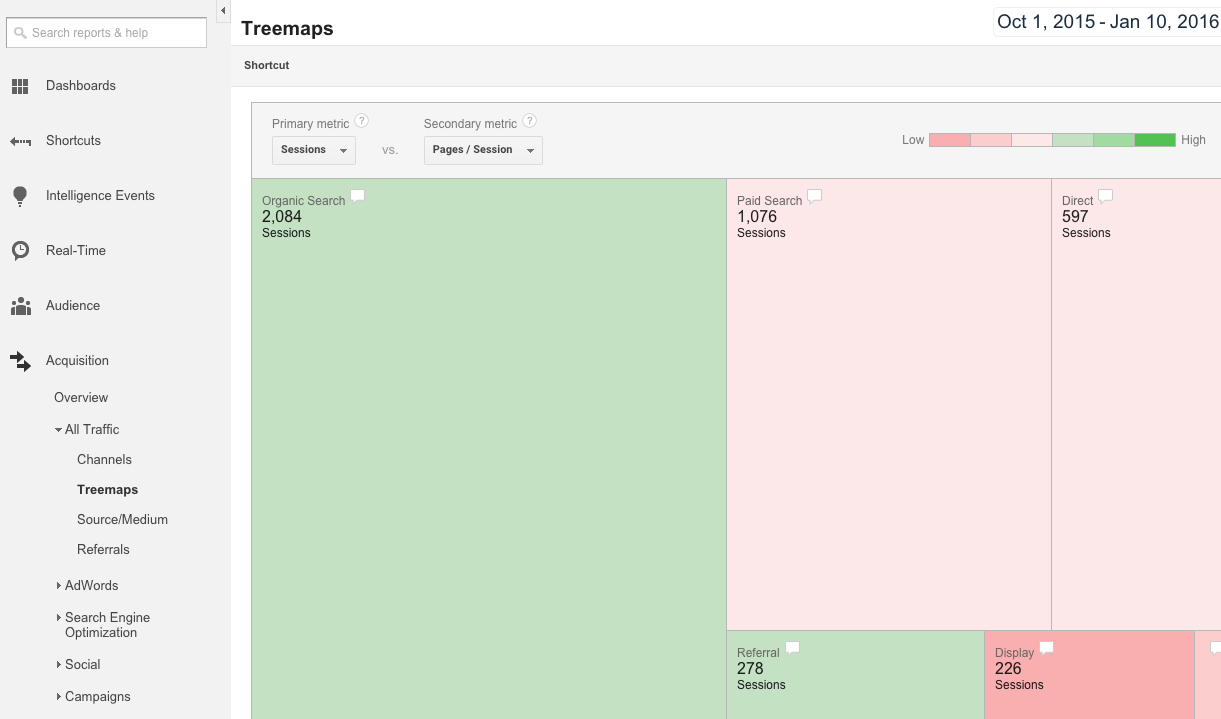The height and width of the screenshot is (719, 1221).
Task: Collapse the left sidebar with the arrow
Action: tap(223, 11)
